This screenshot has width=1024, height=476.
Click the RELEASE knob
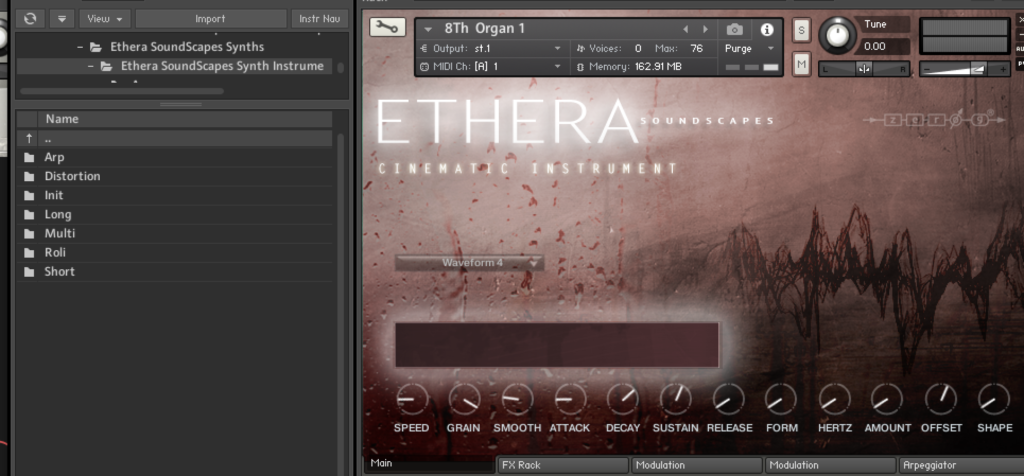(729, 400)
